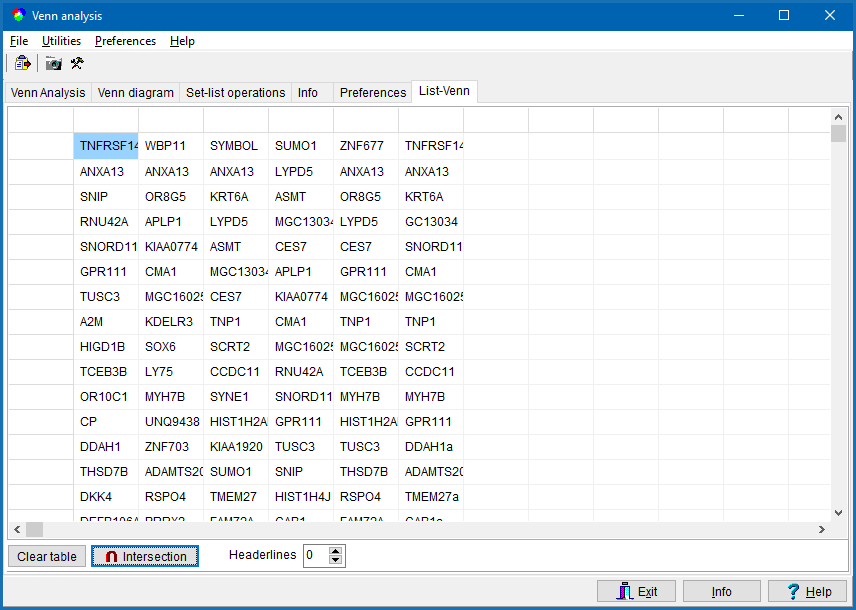Click the horizontal scrollbar thumb

(x=34, y=529)
